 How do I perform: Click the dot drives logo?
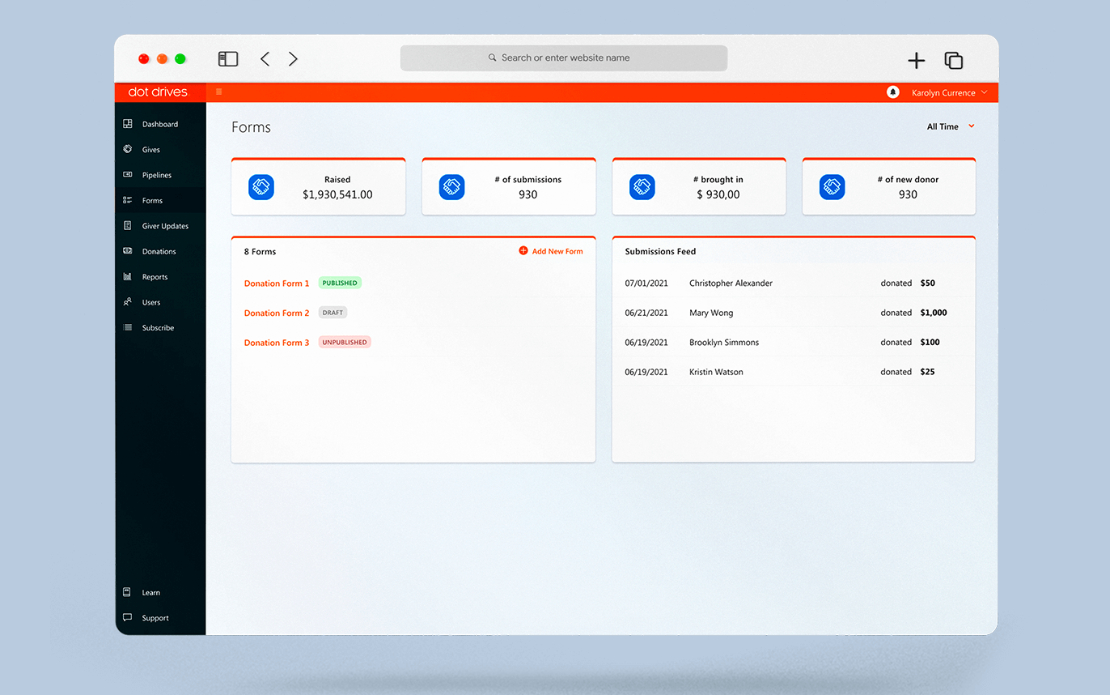click(x=158, y=92)
